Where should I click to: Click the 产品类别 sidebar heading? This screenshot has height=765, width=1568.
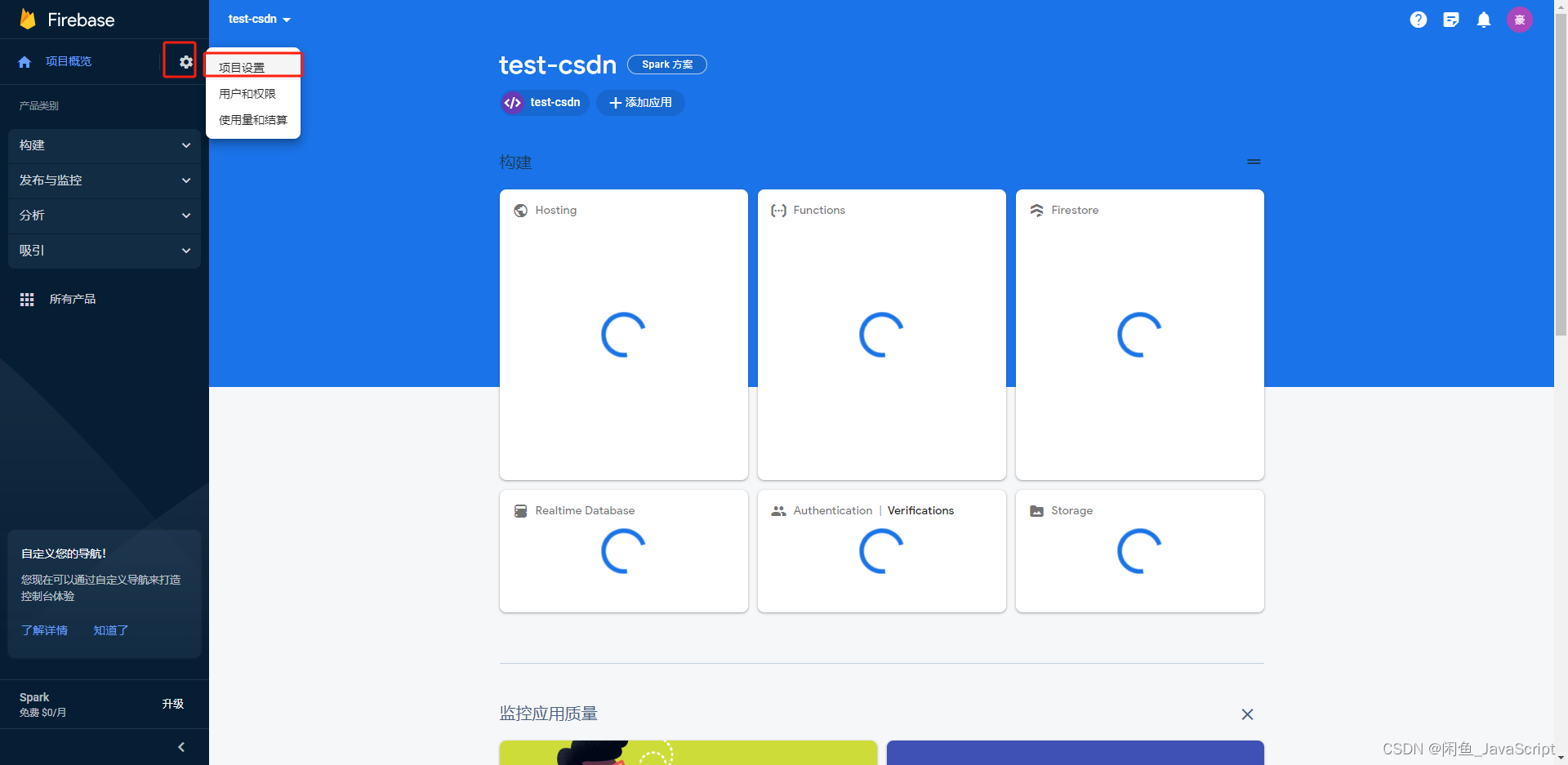[x=39, y=106]
